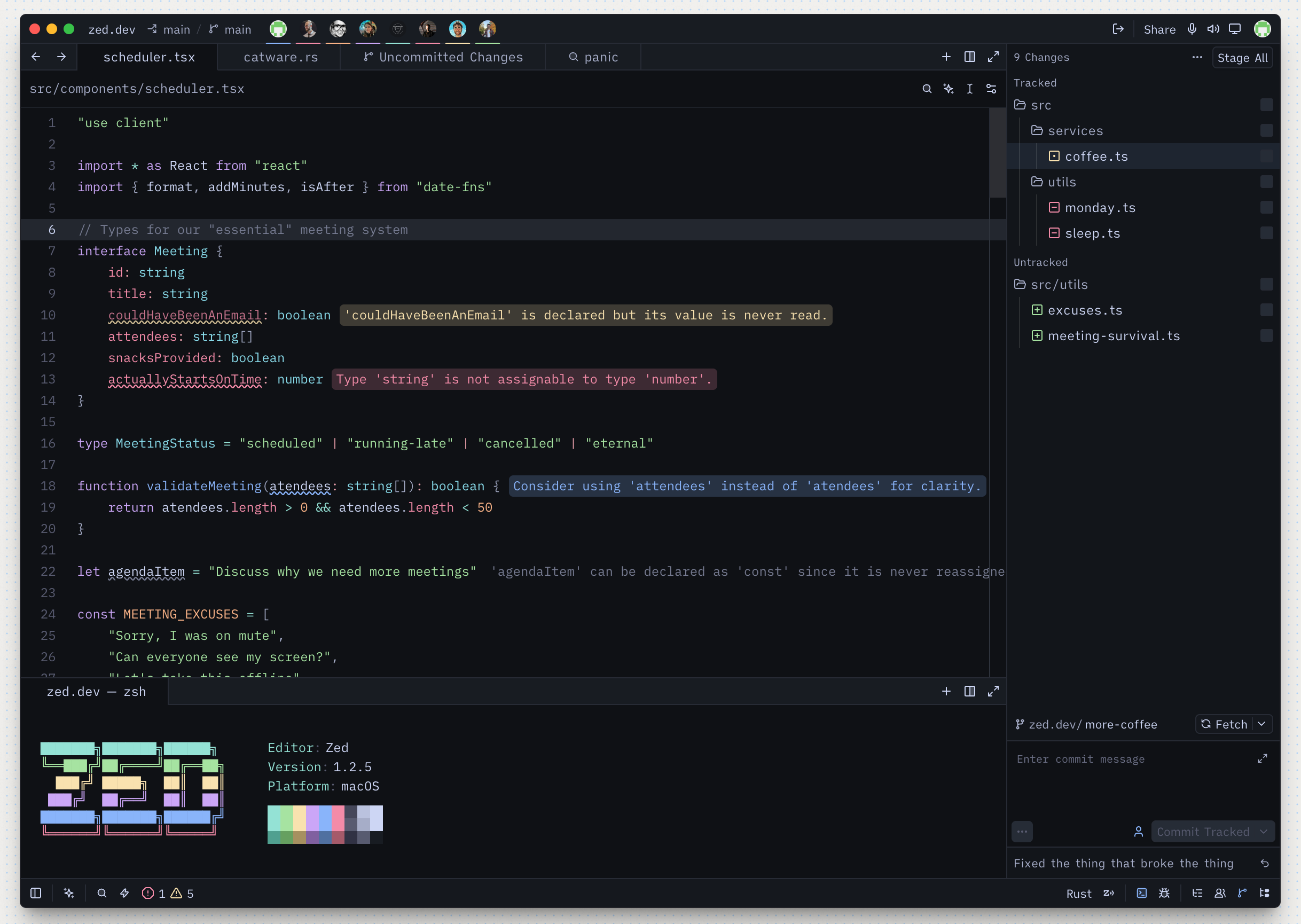Click the text cursor selections icon
This screenshot has height=924, width=1301.
tap(969, 89)
